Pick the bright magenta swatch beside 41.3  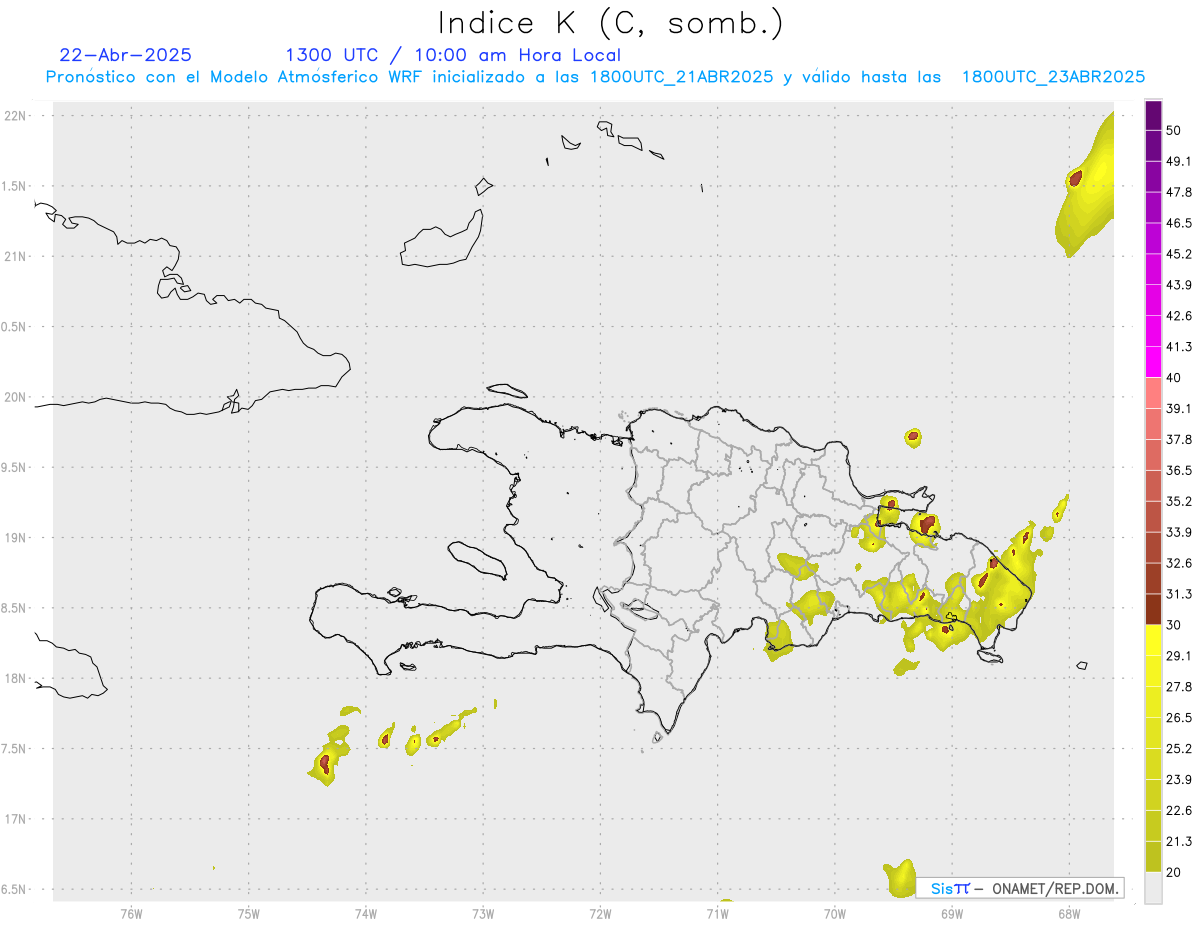pos(1153,360)
